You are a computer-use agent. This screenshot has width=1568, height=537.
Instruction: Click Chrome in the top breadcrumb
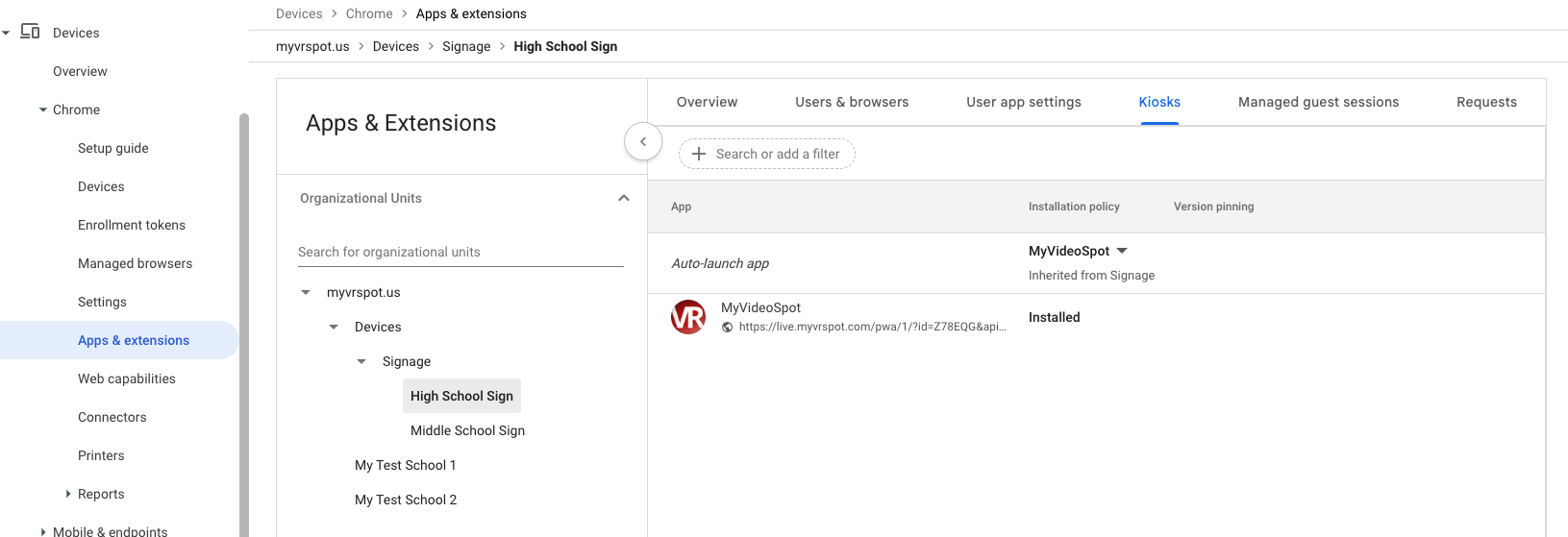click(369, 13)
